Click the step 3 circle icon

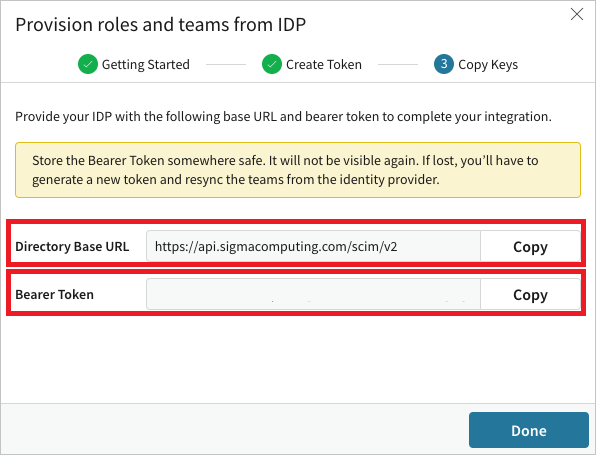444,64
